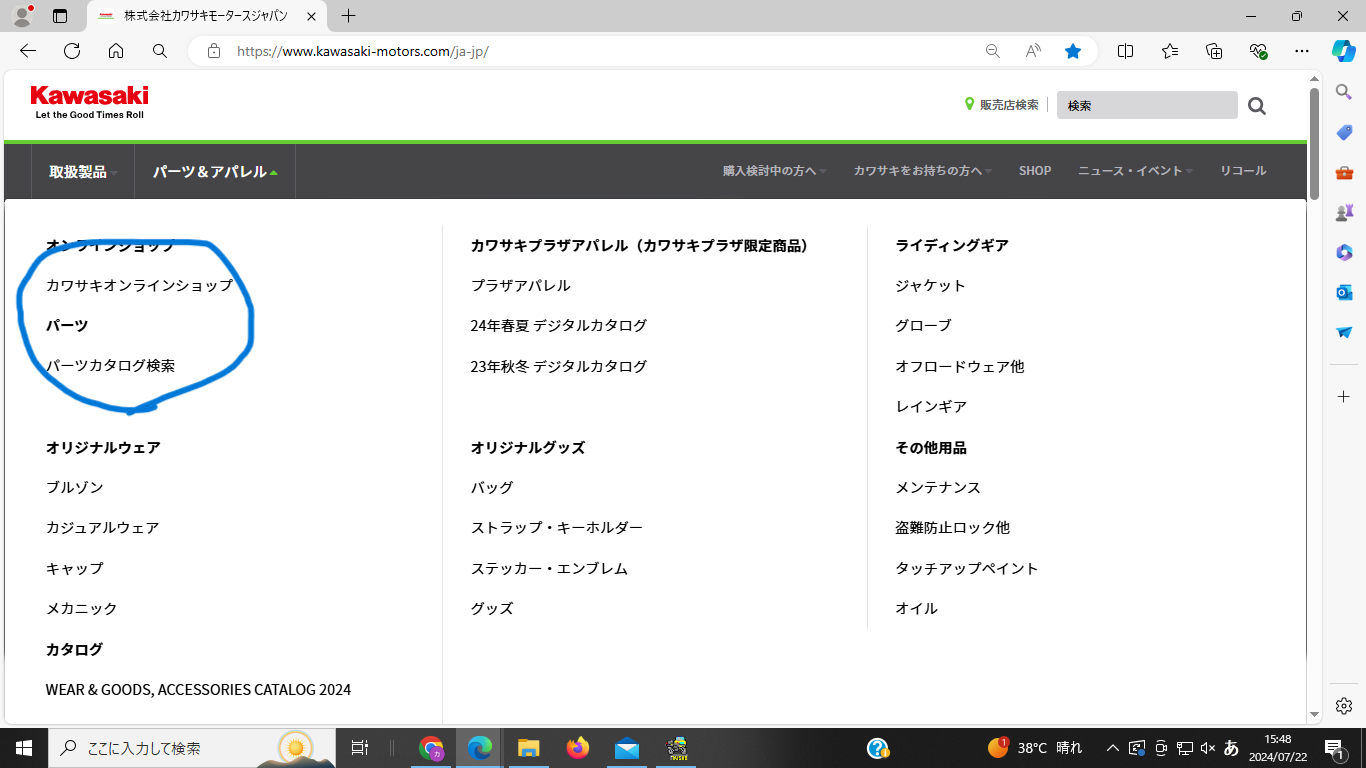Open タッチアップペイント link
1366x768 pixels.
[x=967, y=568]
